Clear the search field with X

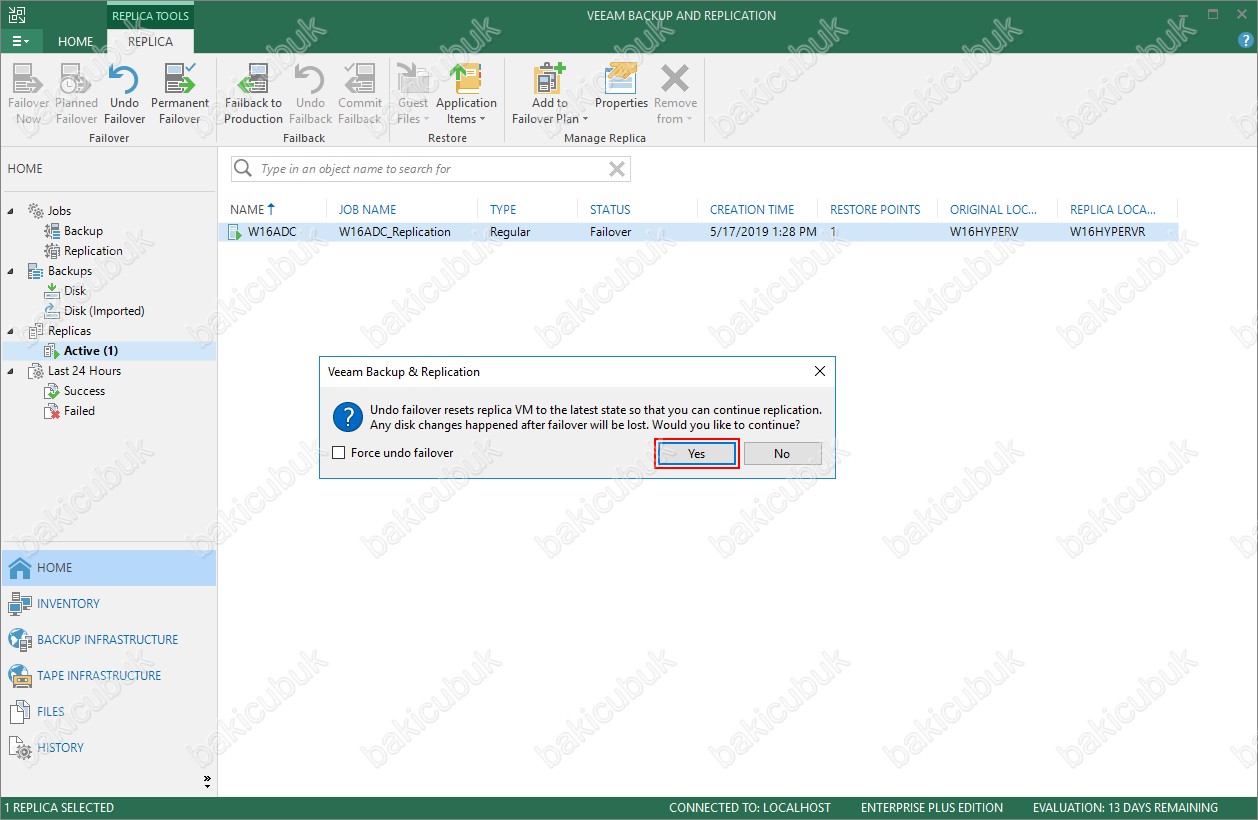coord(617,169)
